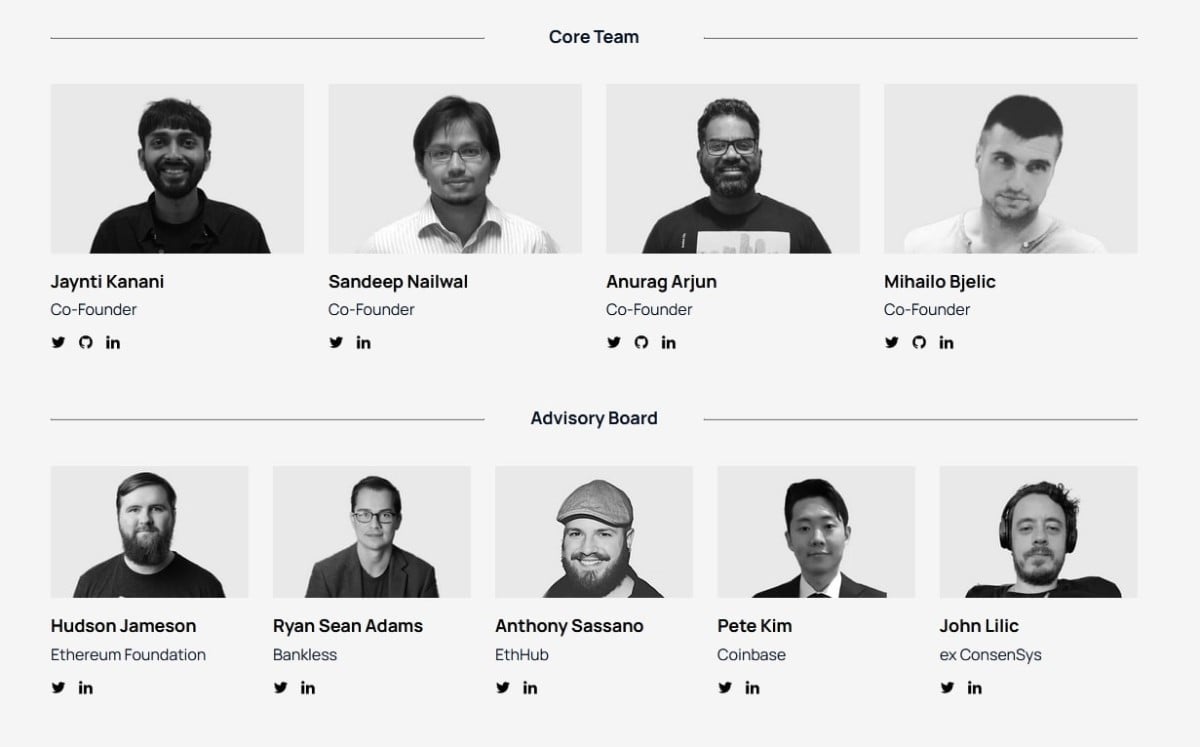Open Hudson Jameson's Twitter icon
The height and width of the screenshot is (747, 1200).
(x=58, y=688)
